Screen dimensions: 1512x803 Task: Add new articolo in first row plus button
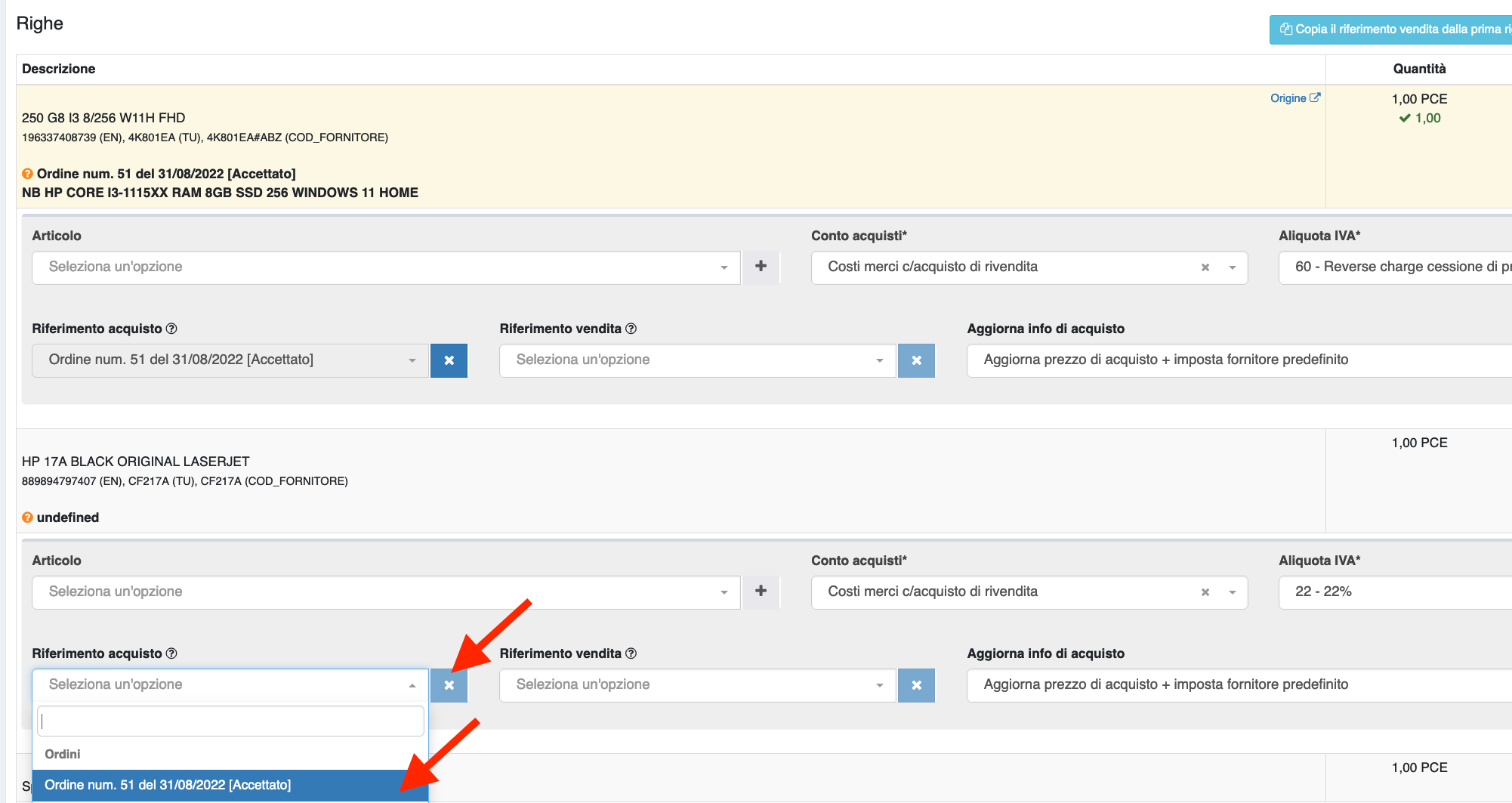pyautogui.click(x=761, y=266)
